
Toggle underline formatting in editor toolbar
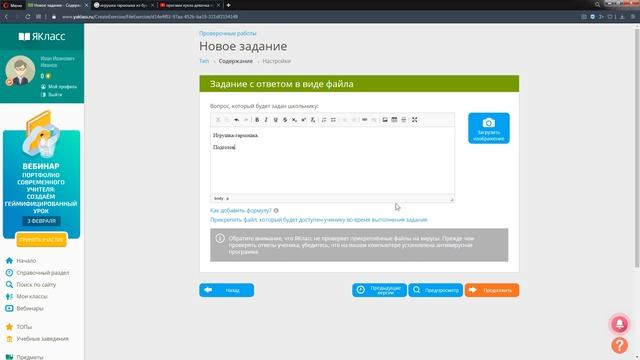click(x=276, y=120)
